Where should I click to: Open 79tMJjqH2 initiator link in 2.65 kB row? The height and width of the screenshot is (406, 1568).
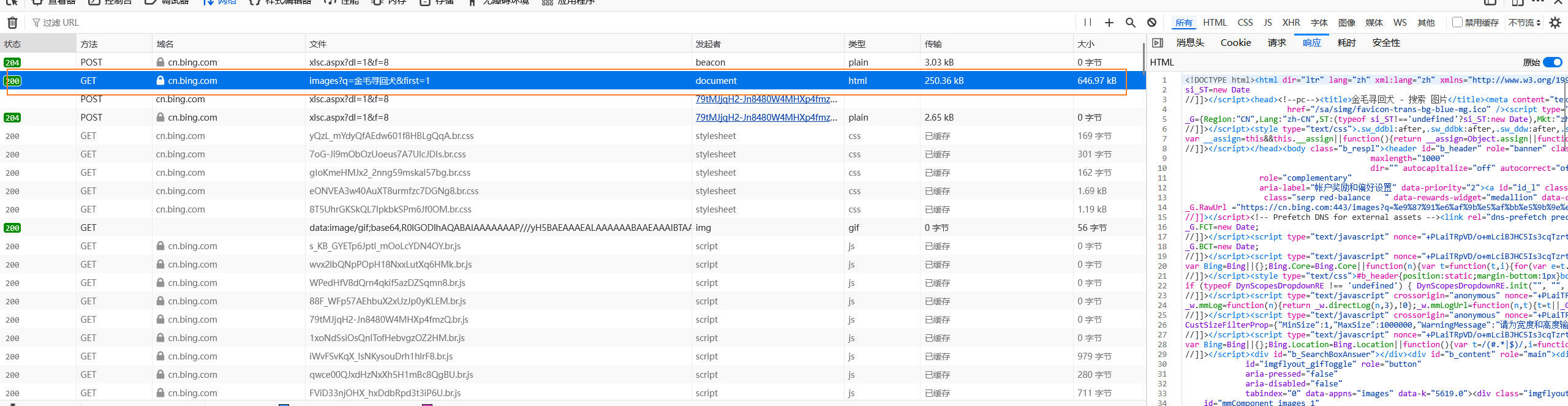pos(766,118)
